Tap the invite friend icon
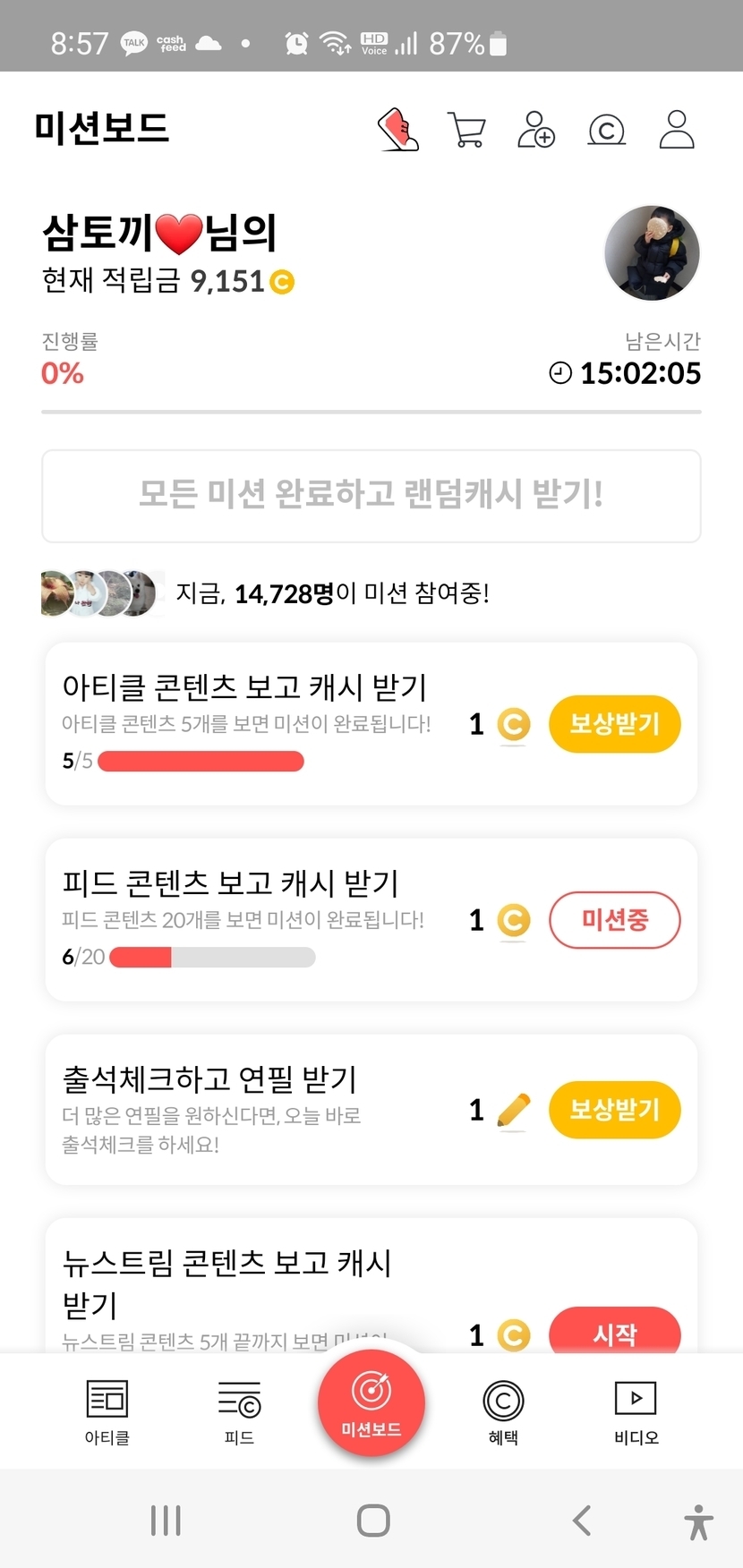This screenshot has width=743, height=1568. pos(536,130)
